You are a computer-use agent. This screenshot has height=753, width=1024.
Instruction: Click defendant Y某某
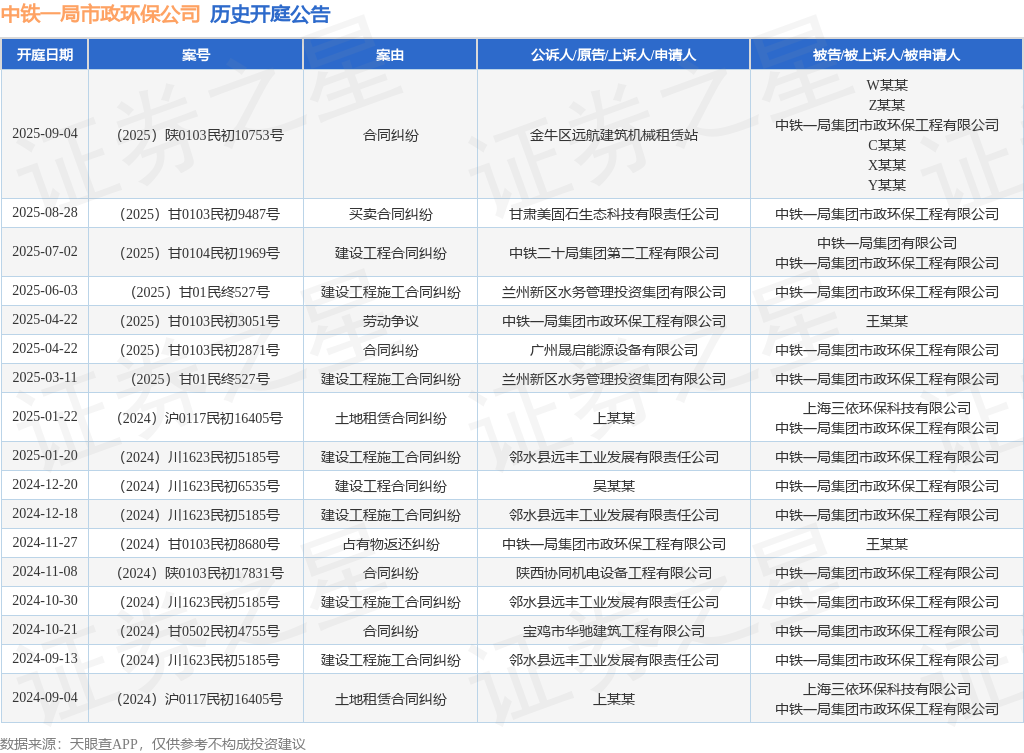point(887,185)
